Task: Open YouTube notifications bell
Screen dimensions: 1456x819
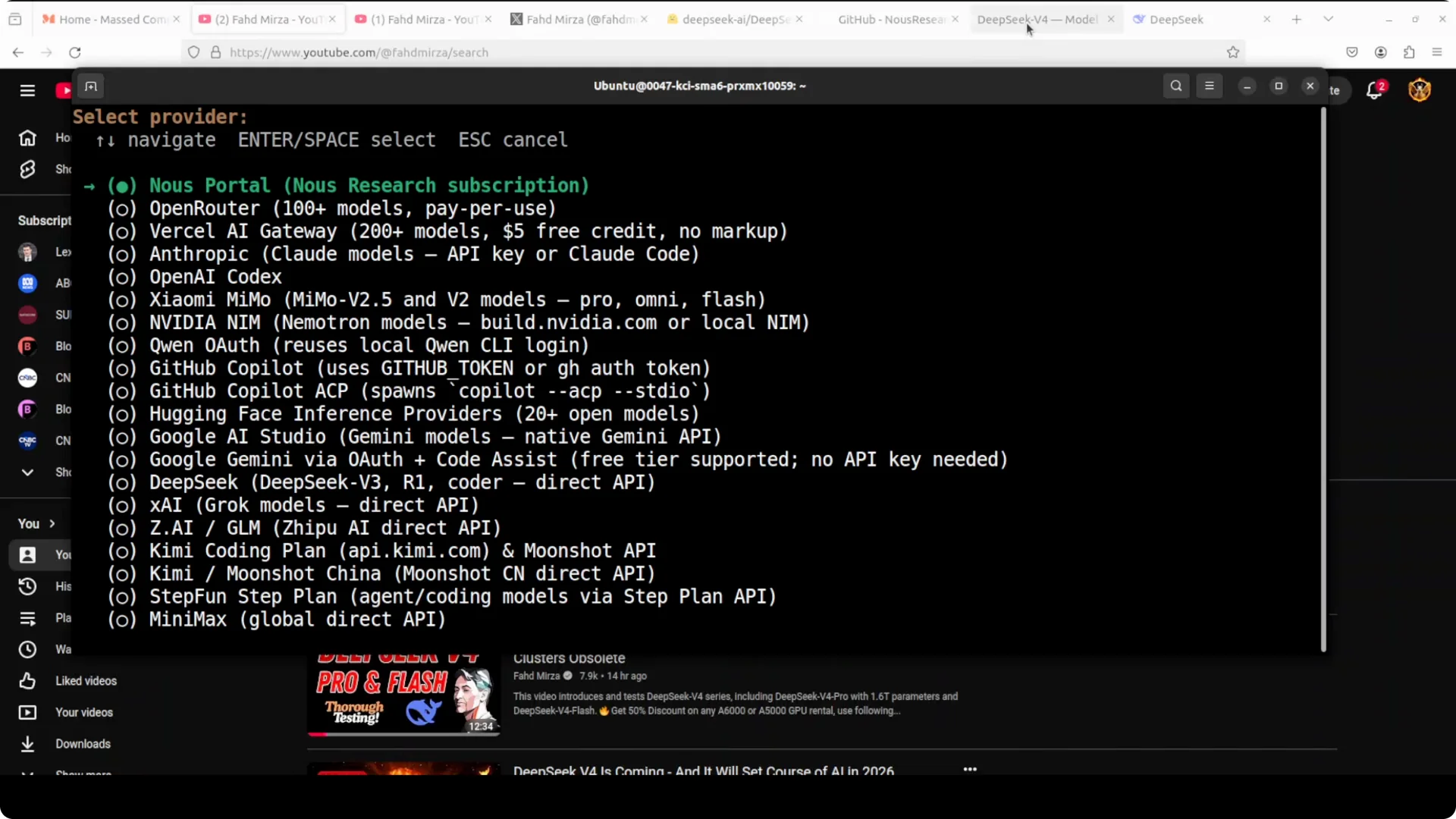Action: (x=1374, y=91)
